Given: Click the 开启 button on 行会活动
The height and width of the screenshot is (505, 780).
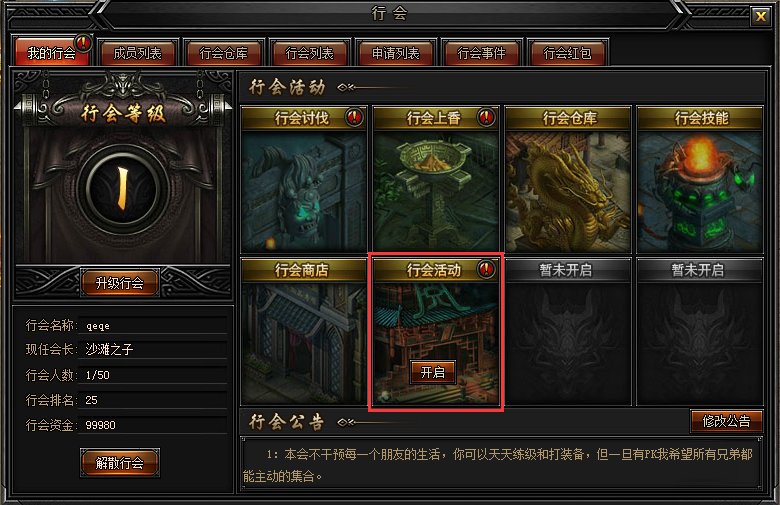Looking at the screenshot, I should point(433,372).
